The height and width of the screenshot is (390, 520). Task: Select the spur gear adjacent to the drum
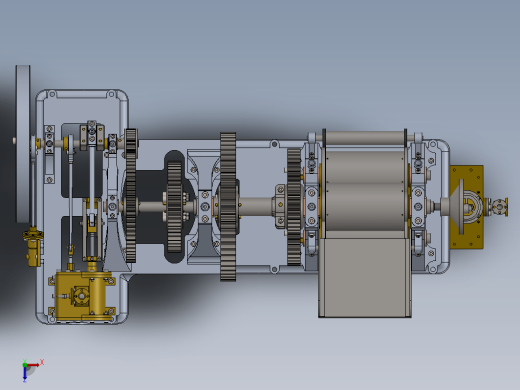click(x=294, y=207)
